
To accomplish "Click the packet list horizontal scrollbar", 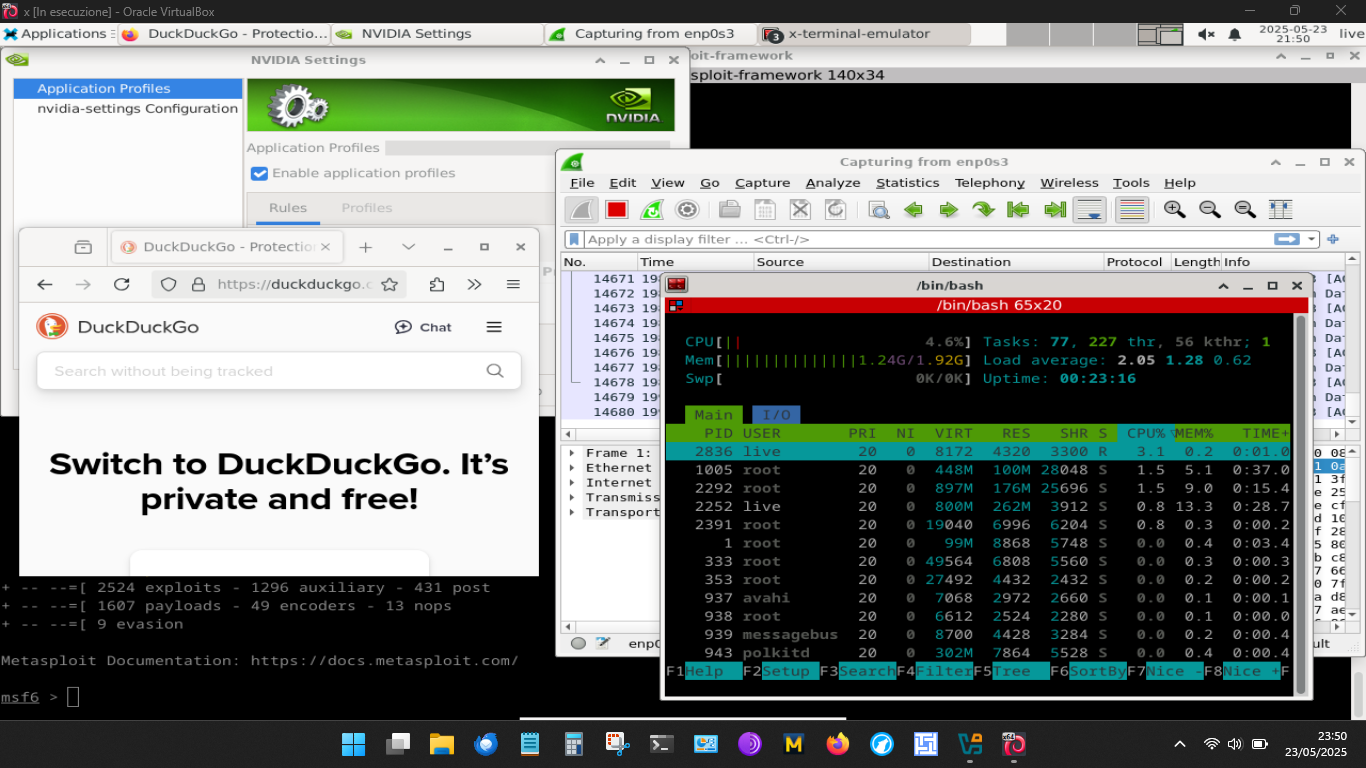I will click(x=950, y=435).
